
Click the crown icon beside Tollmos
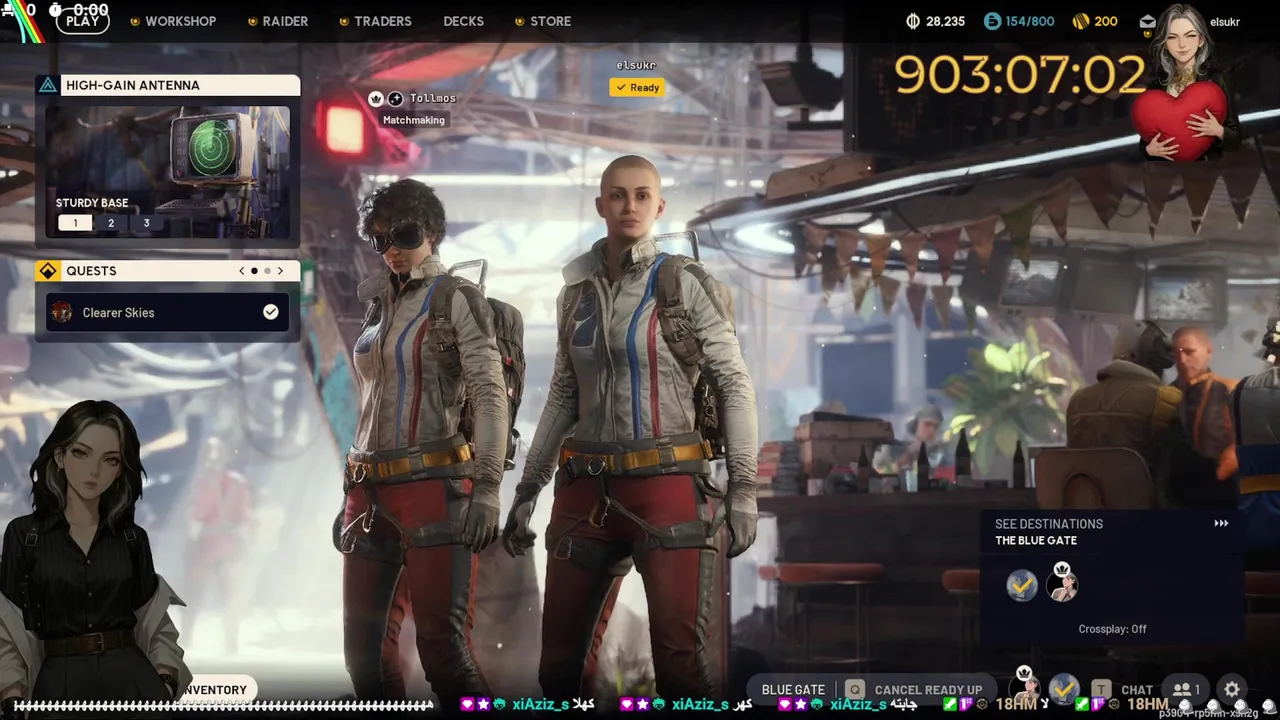point(376,98)
